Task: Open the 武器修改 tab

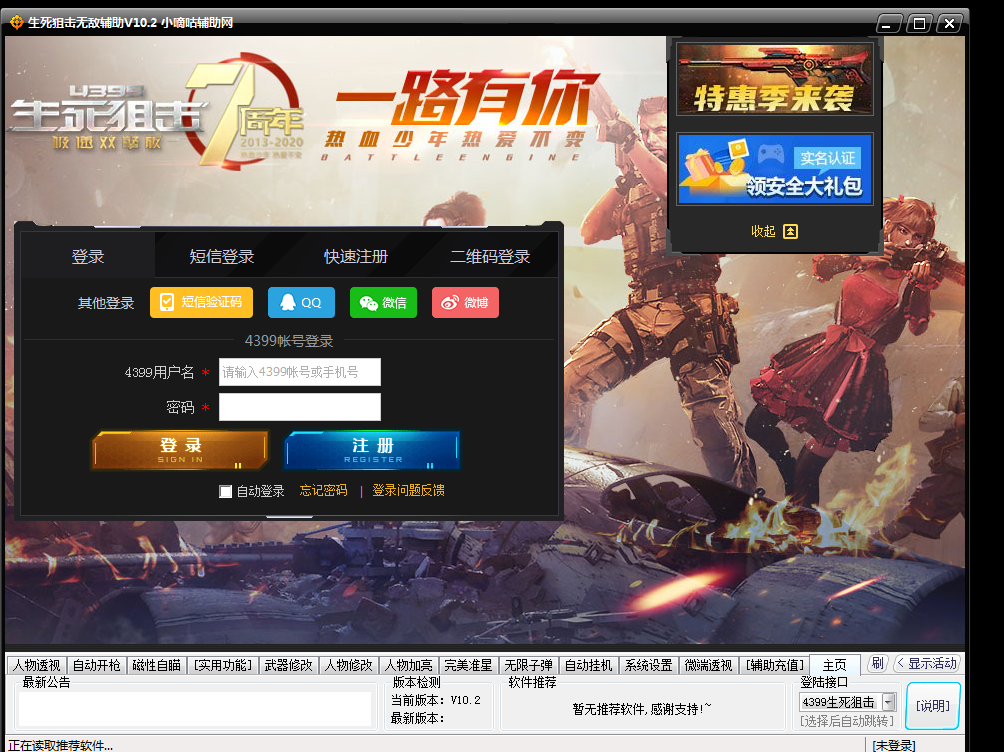Action: 289,666
